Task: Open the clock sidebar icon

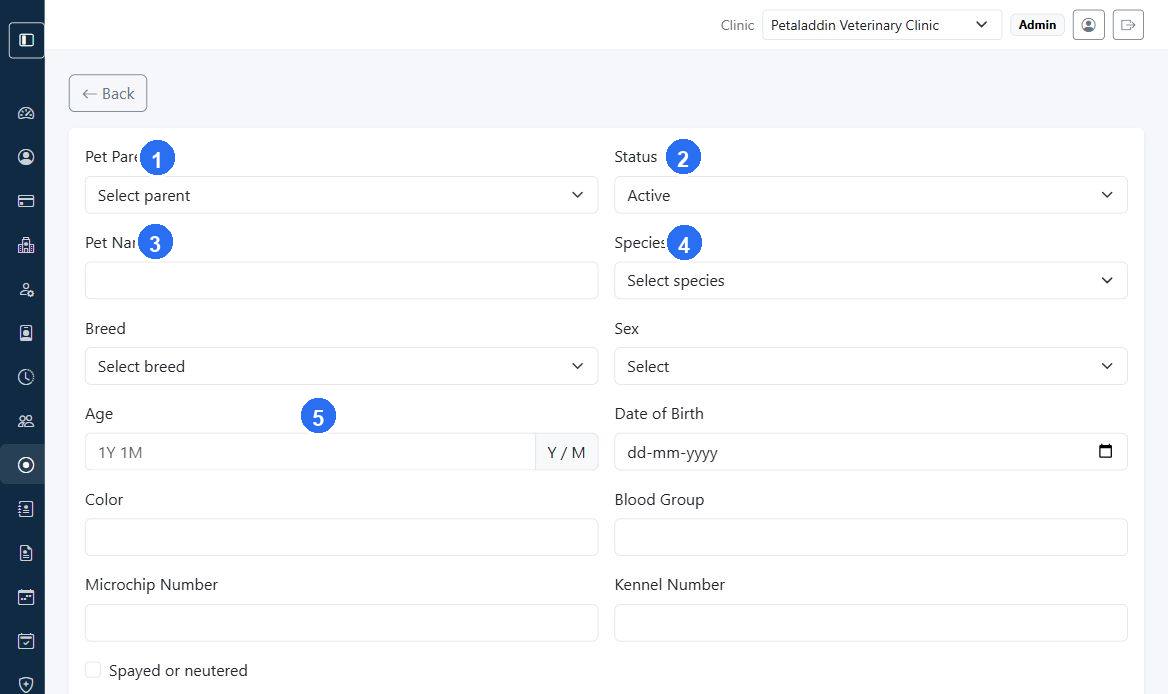Action: coord(26,377)
